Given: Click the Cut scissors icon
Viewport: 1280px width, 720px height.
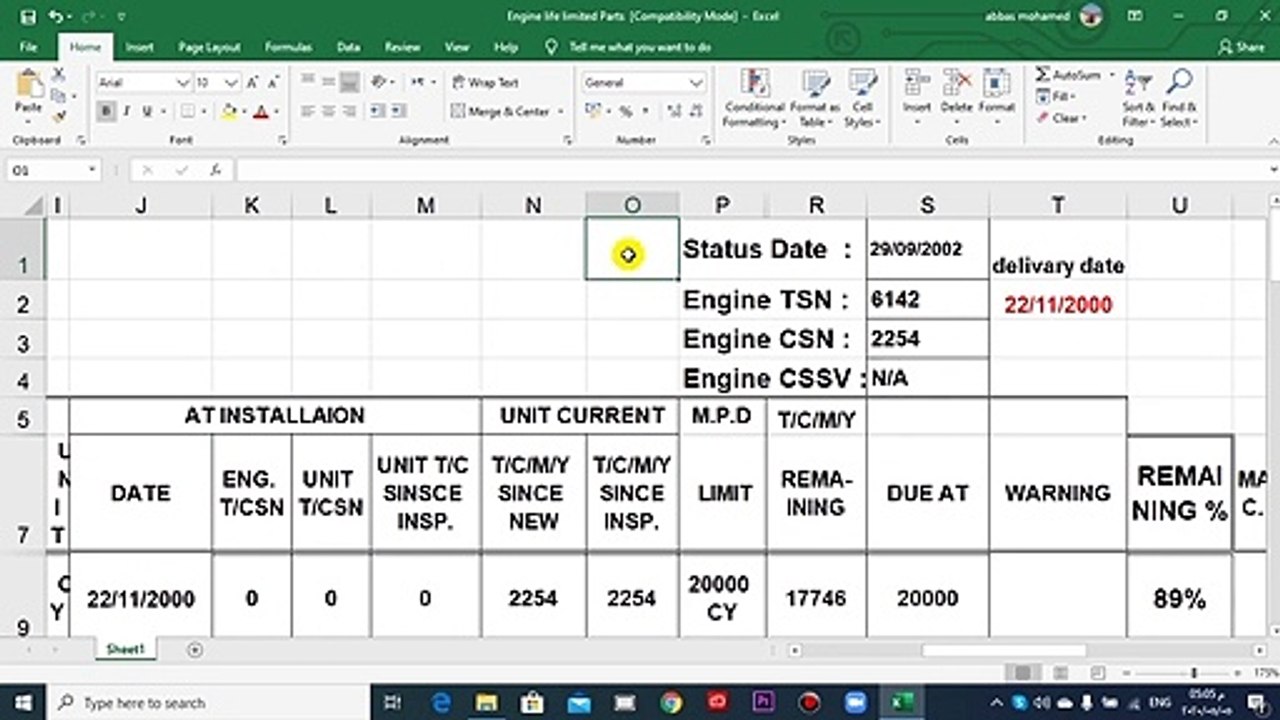Looking at the screenshot, I should tap(59, 74).
